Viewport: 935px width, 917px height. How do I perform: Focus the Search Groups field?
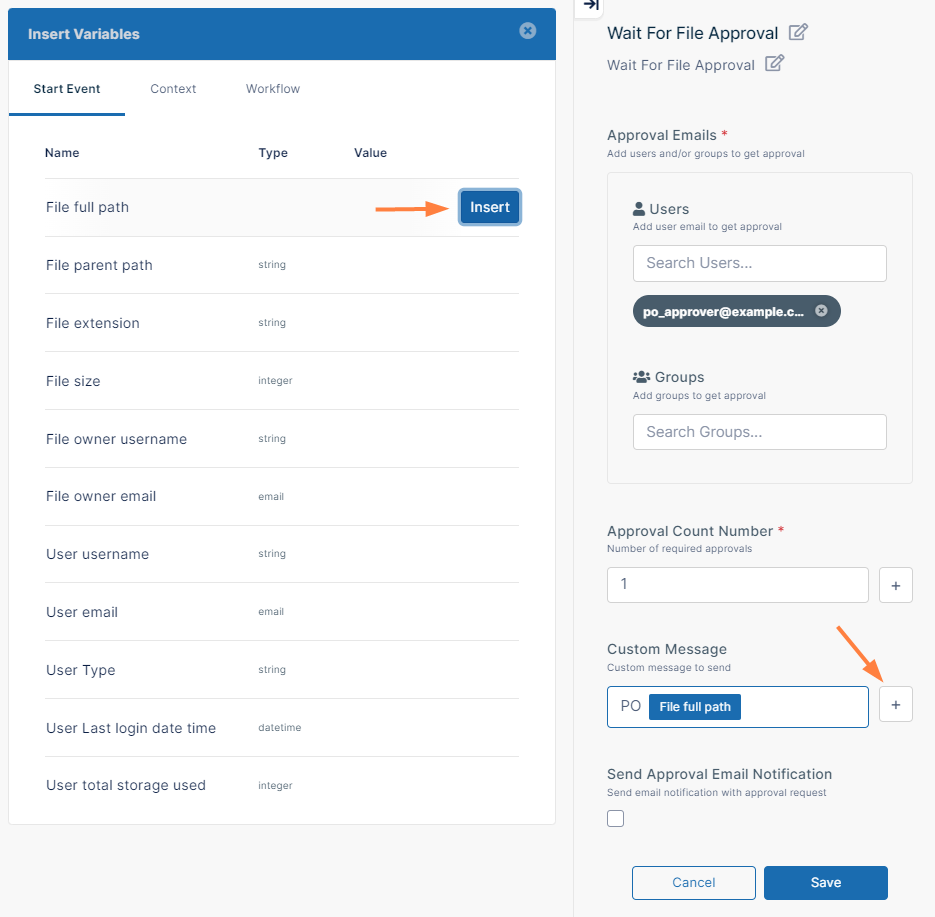tap(759, 432)
